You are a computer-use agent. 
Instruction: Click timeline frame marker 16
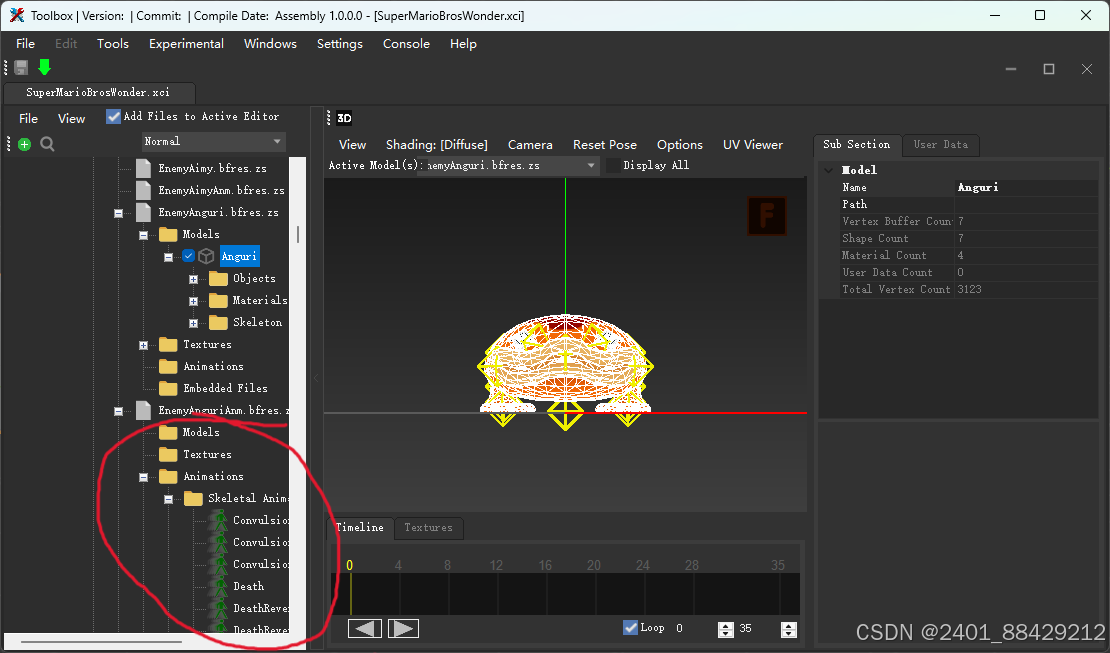[545, 565]
